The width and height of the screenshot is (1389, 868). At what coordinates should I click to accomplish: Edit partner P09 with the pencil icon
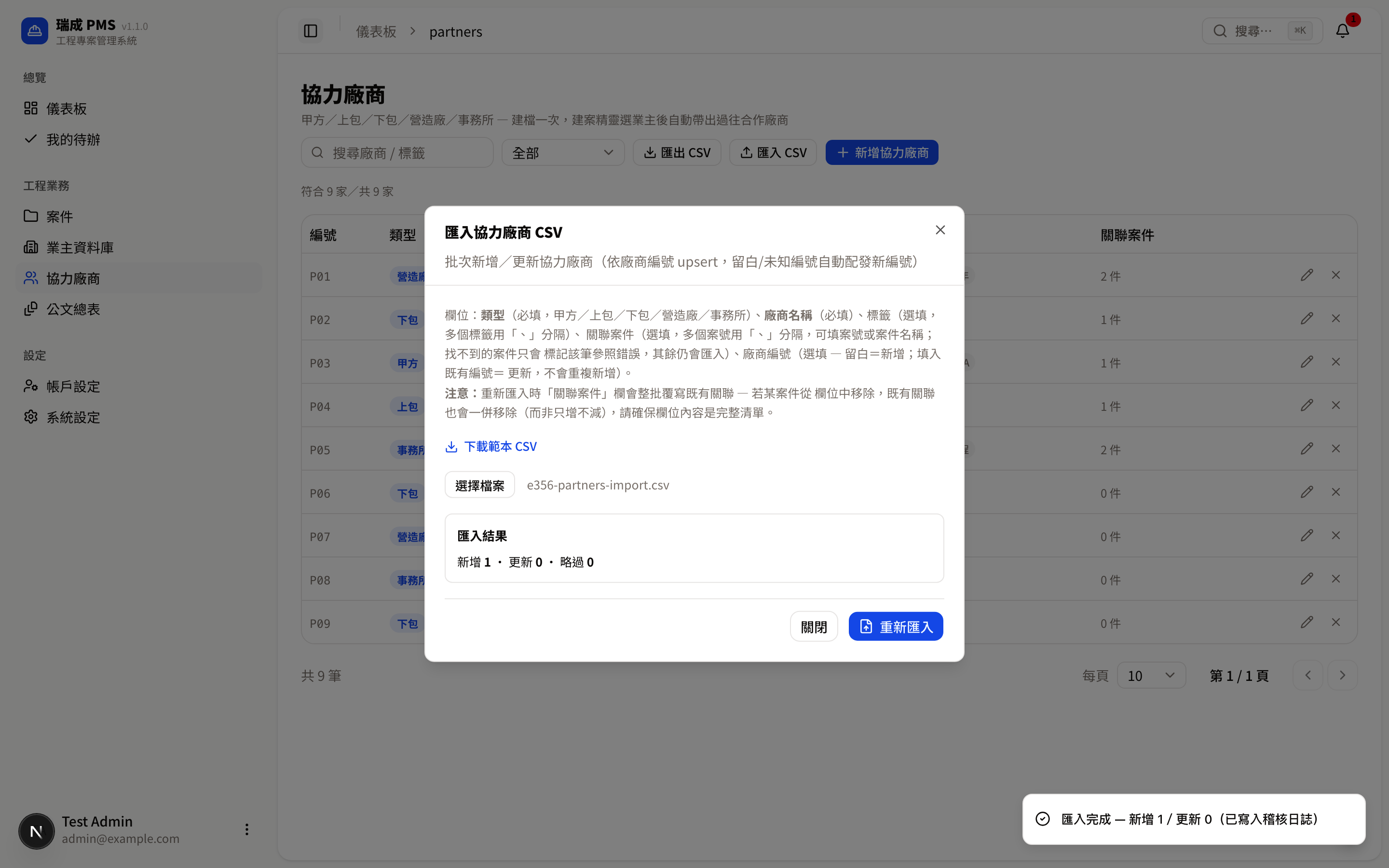point(1307,622)
